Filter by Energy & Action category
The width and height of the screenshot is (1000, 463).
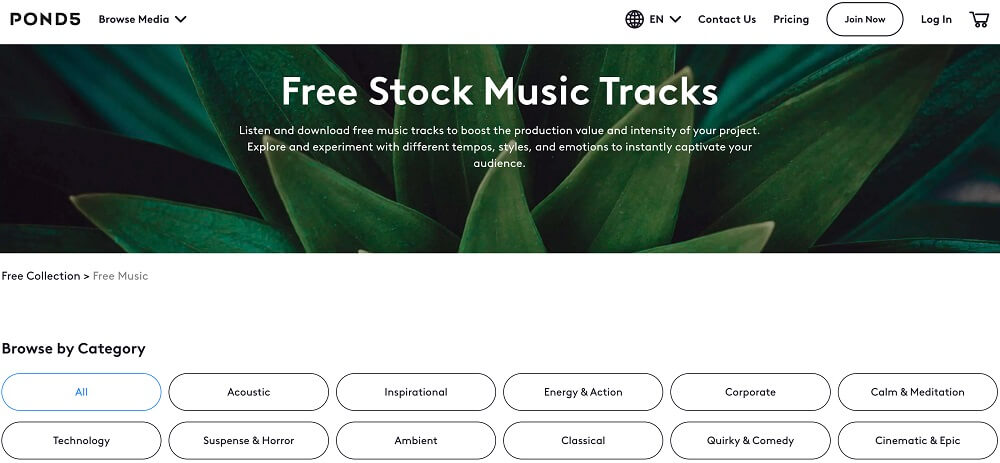pyautogui.click(x=582, y=392)
